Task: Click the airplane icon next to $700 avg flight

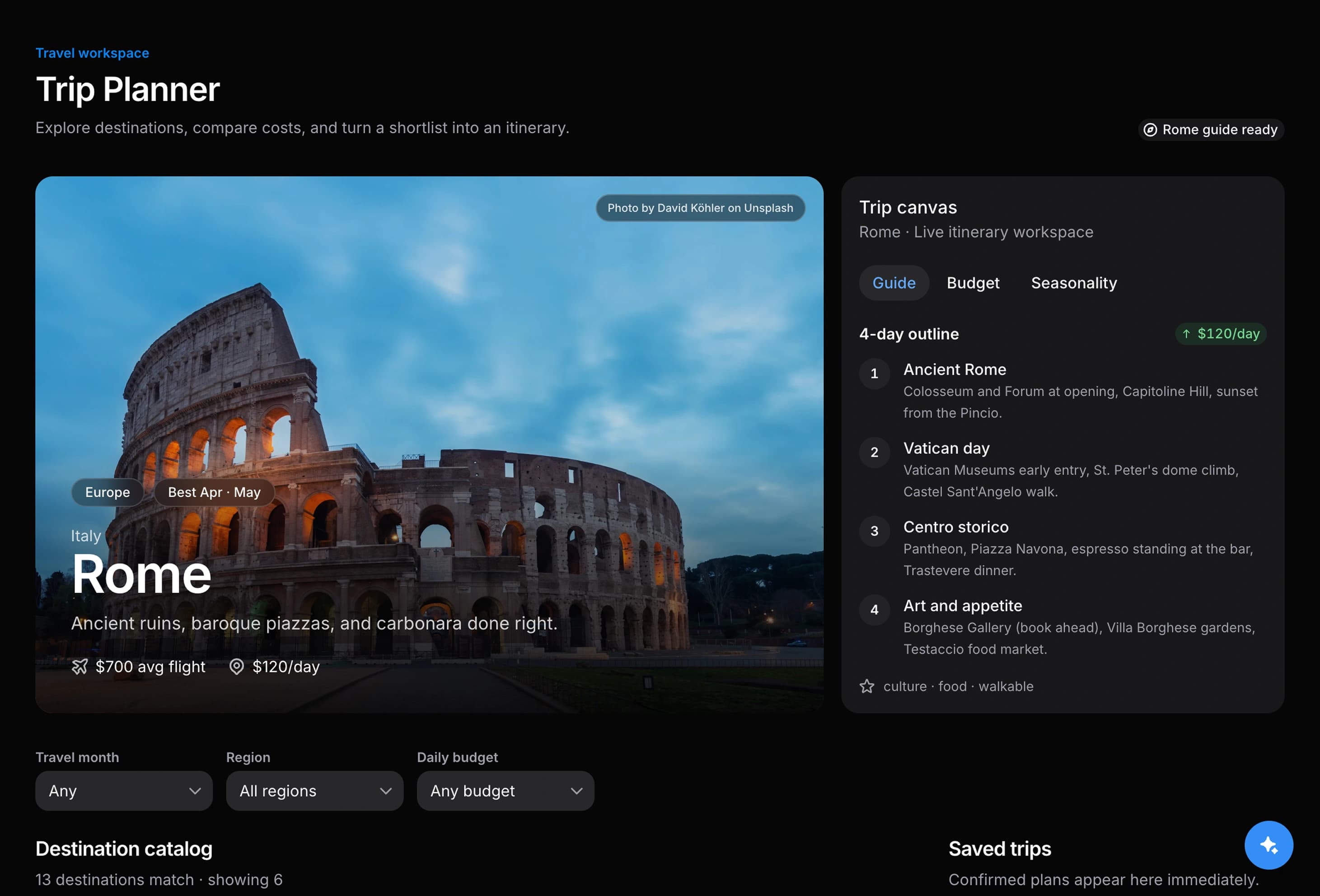Action: pyautogui.click(x=80, y=667)
